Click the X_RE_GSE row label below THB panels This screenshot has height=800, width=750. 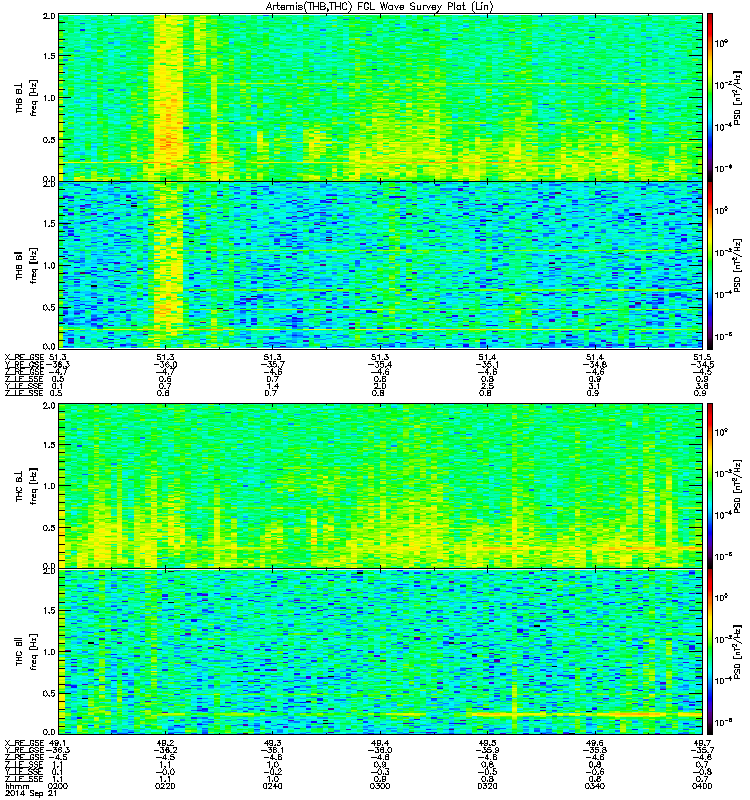tap(24, 357)
